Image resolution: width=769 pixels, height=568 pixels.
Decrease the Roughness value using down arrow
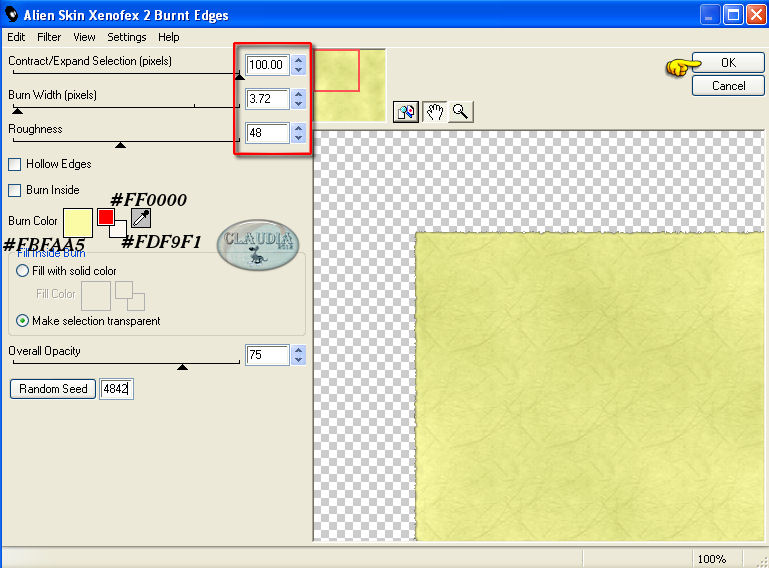coord(298,137)
